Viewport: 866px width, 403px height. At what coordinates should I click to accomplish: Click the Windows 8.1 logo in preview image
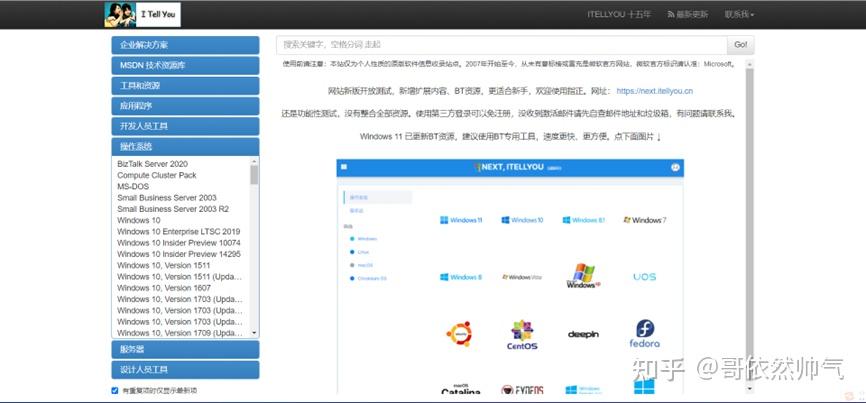pos(584,220)
